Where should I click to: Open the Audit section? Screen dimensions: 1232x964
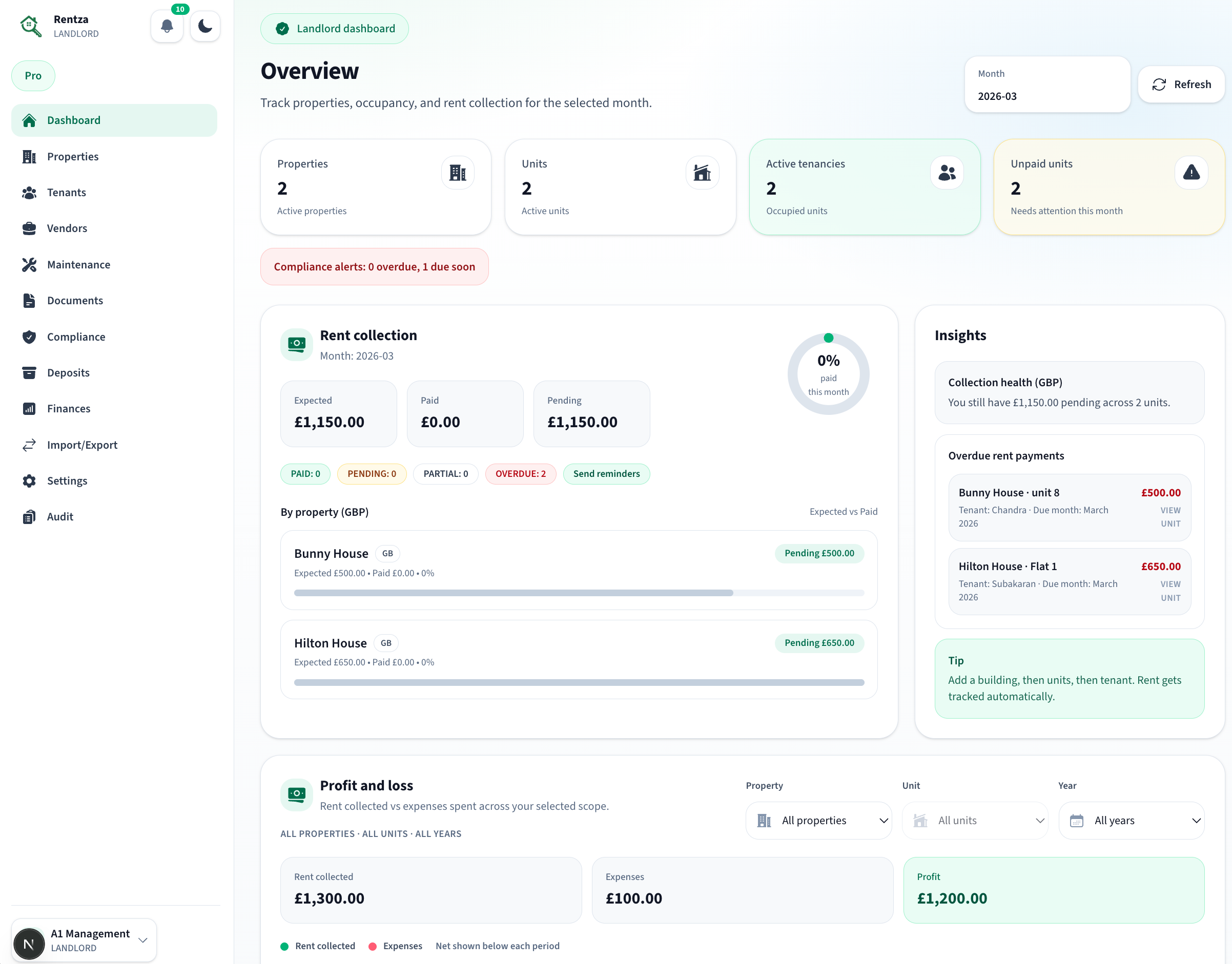pos(59,516)
